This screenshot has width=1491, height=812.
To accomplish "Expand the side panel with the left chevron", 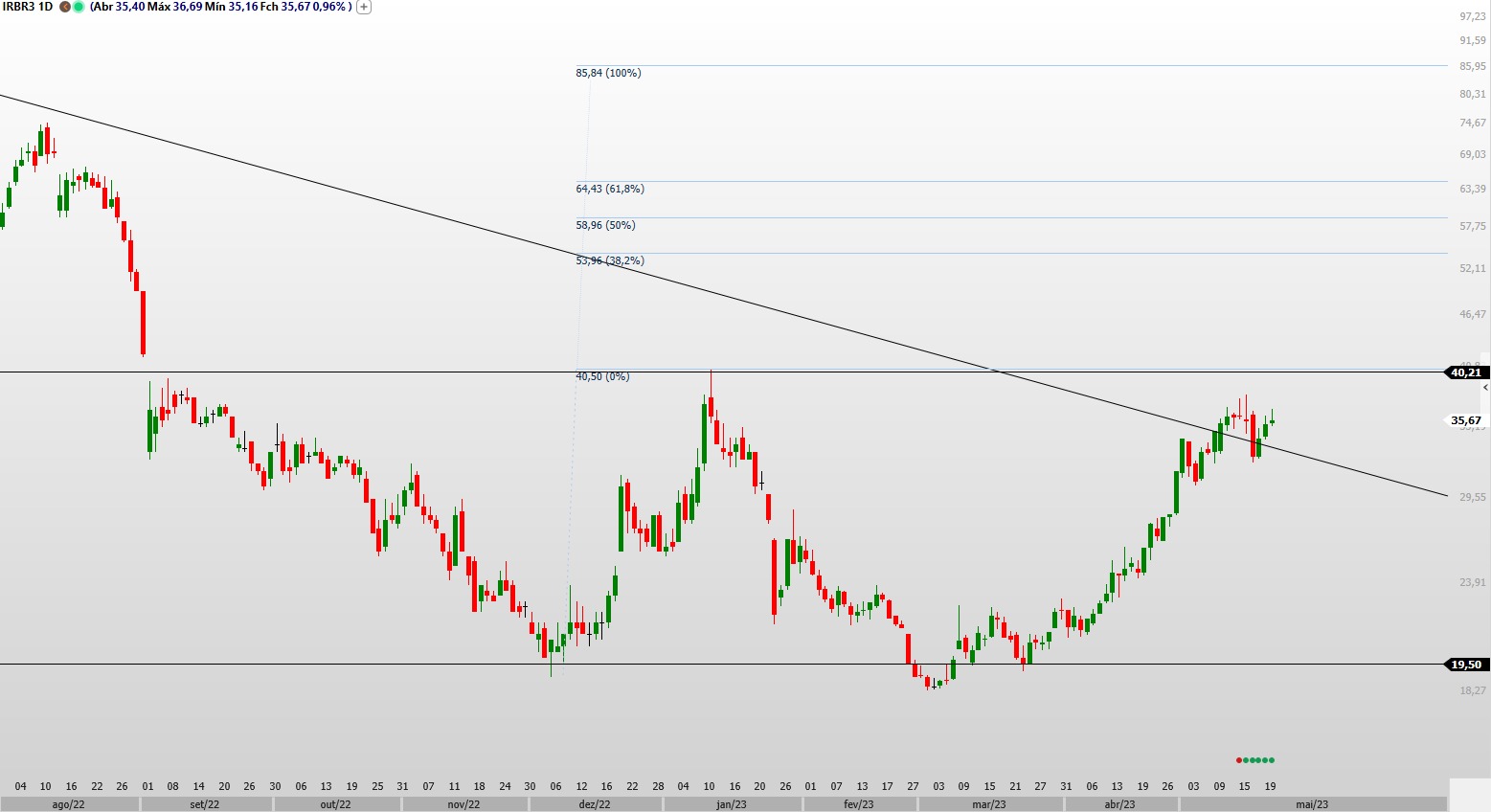I will [1485, 388].
